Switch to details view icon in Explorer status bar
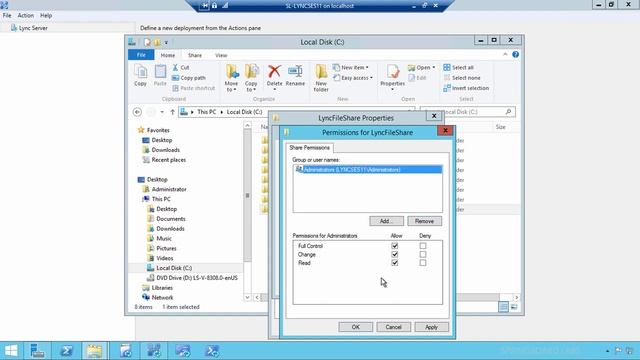The image size is (640, 360). coord(504,307)
